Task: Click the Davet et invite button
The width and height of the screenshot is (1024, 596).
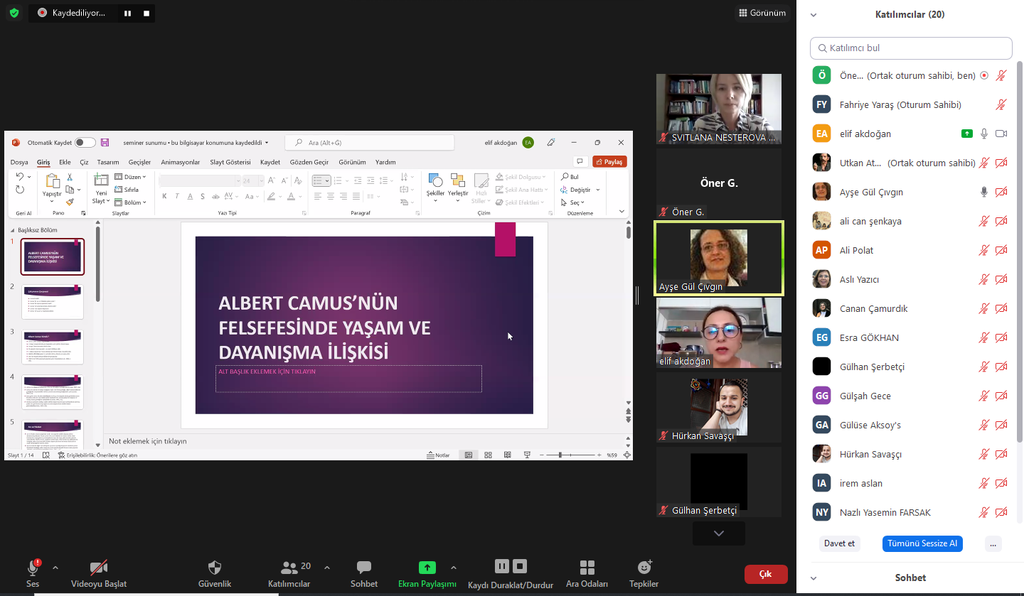Action: [839, 543]
